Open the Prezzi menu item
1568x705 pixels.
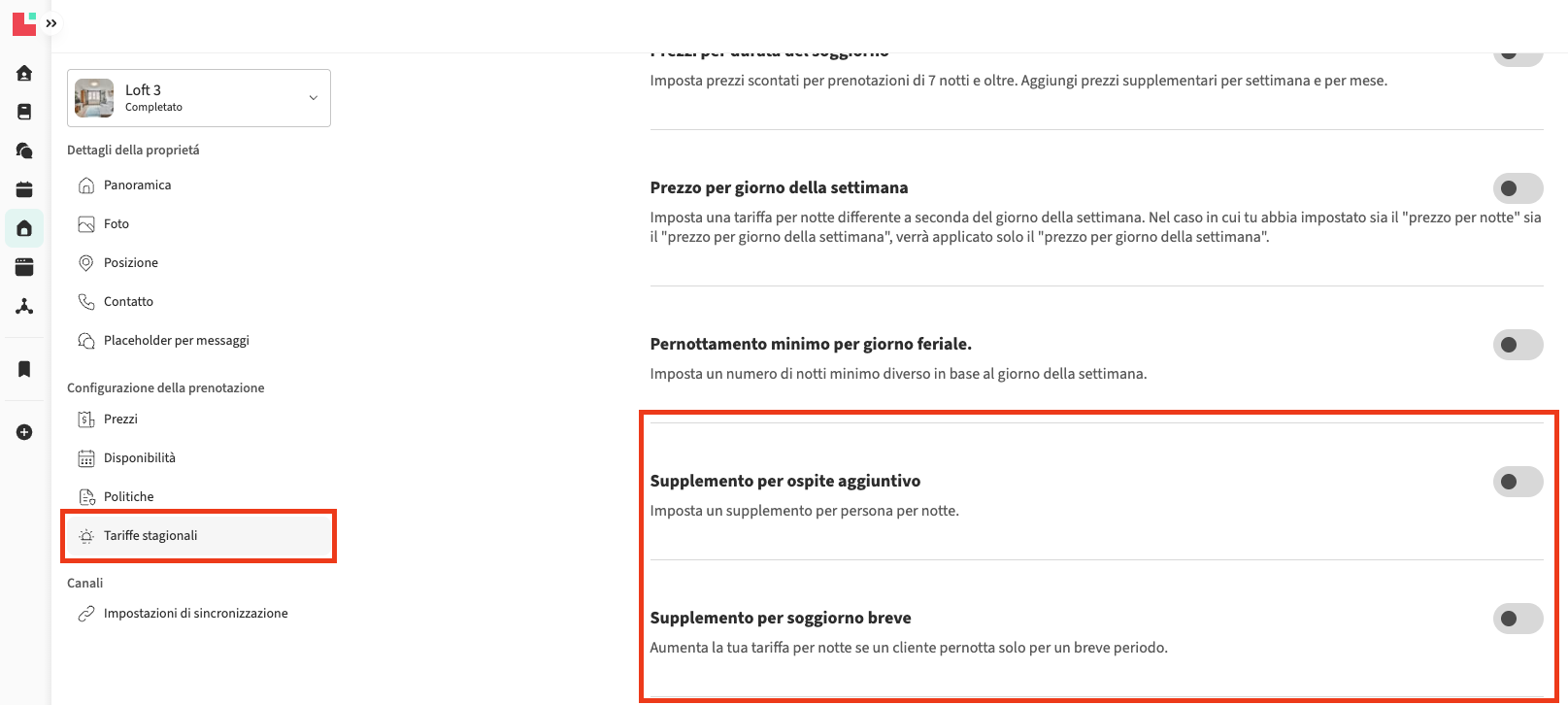coord(120,420)
